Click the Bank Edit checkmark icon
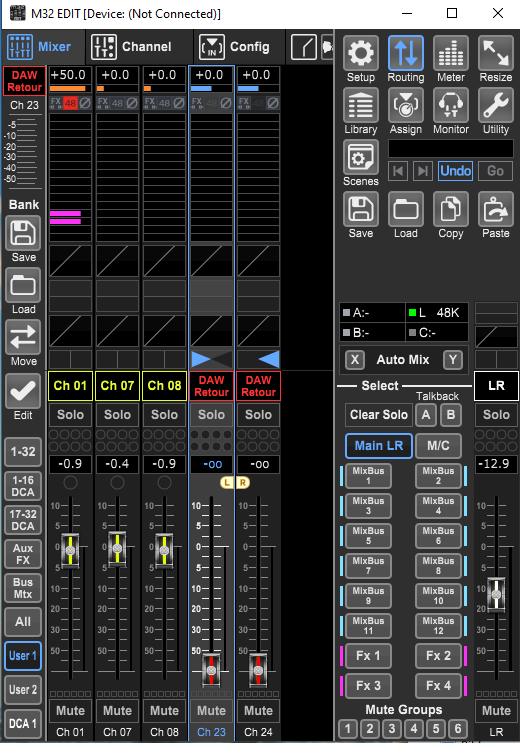 23,391
